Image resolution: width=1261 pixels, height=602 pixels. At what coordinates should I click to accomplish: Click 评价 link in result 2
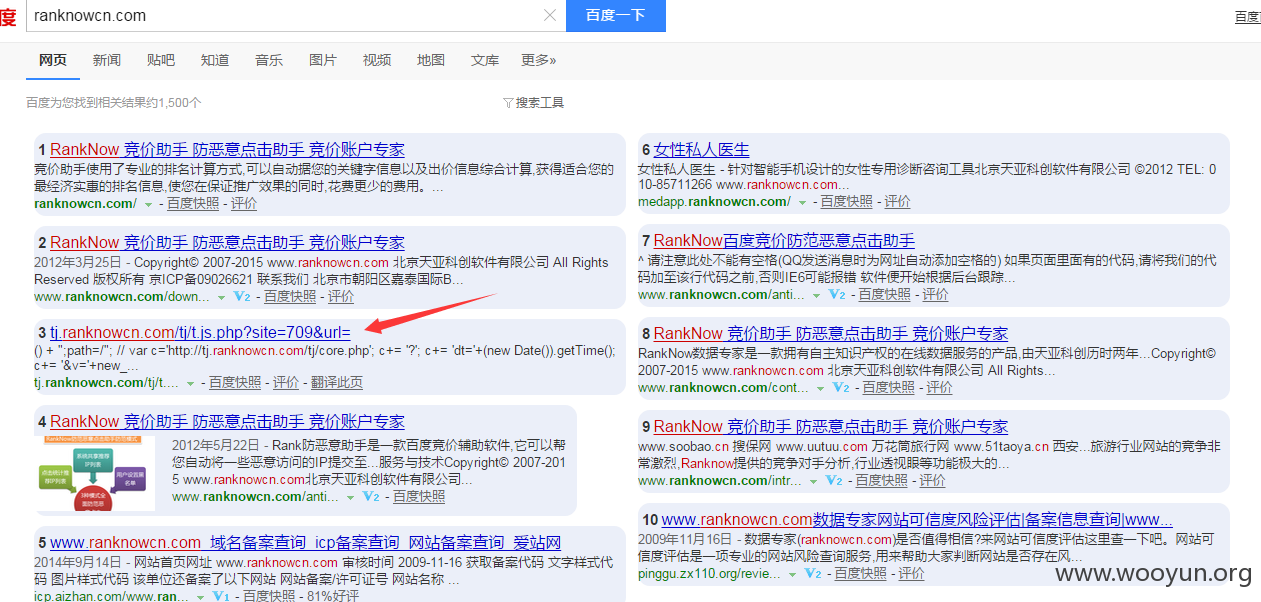coord(341,296)
